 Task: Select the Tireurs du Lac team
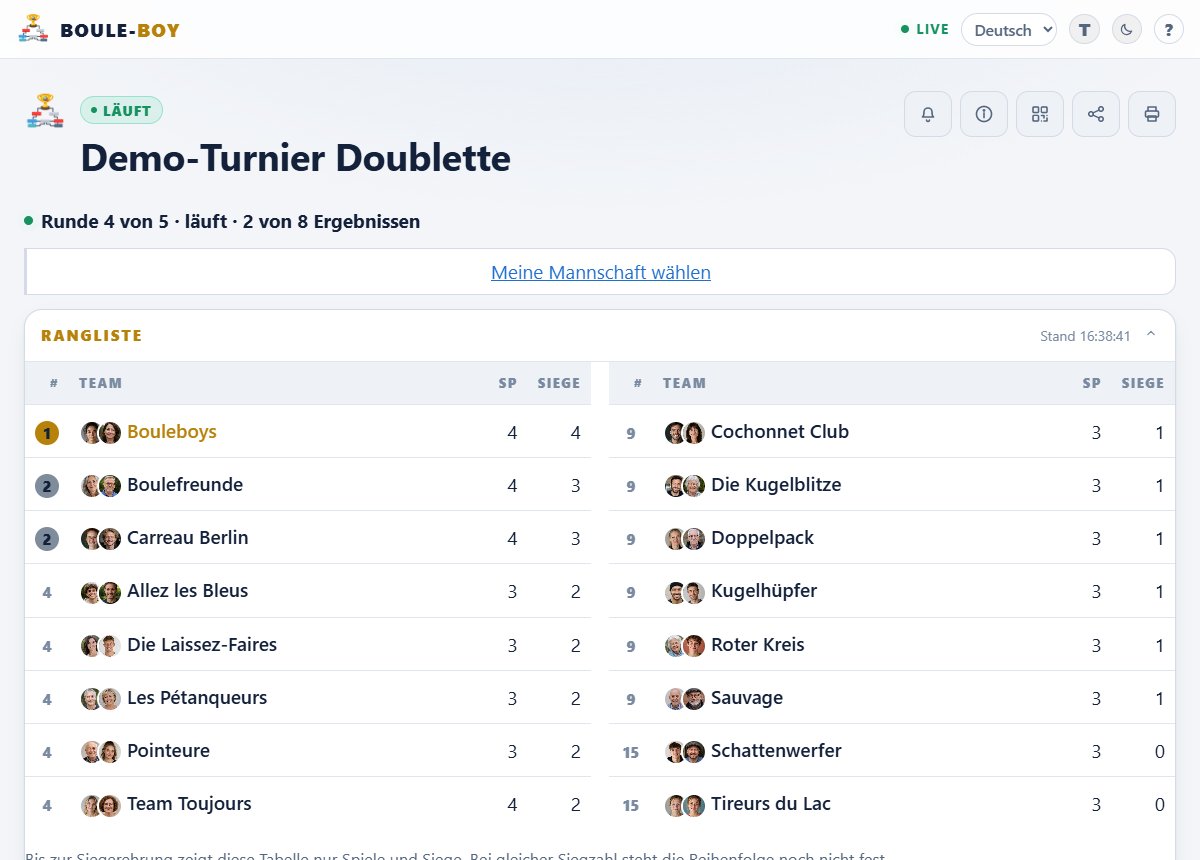point(771,803)
